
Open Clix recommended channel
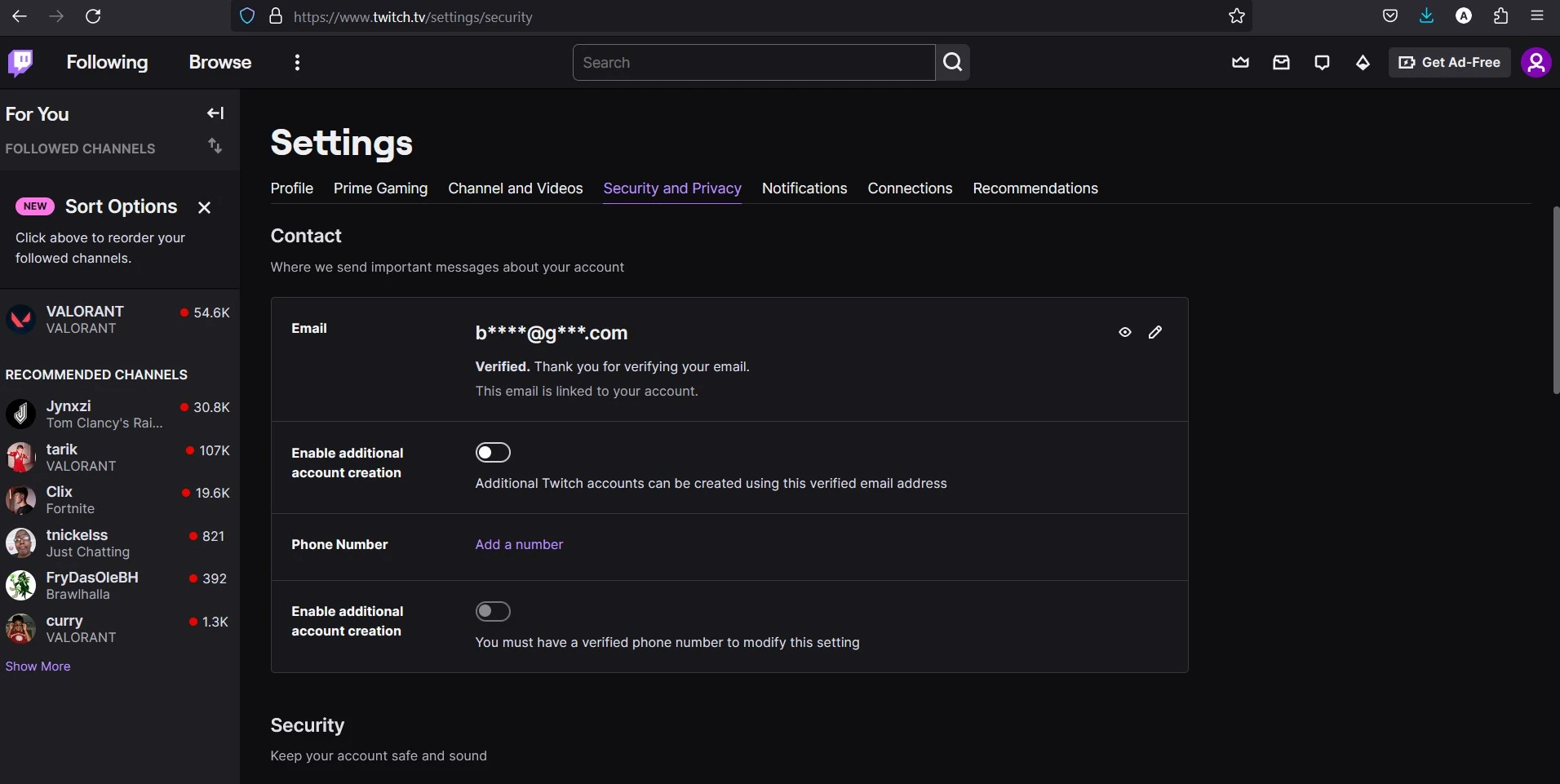120,500
